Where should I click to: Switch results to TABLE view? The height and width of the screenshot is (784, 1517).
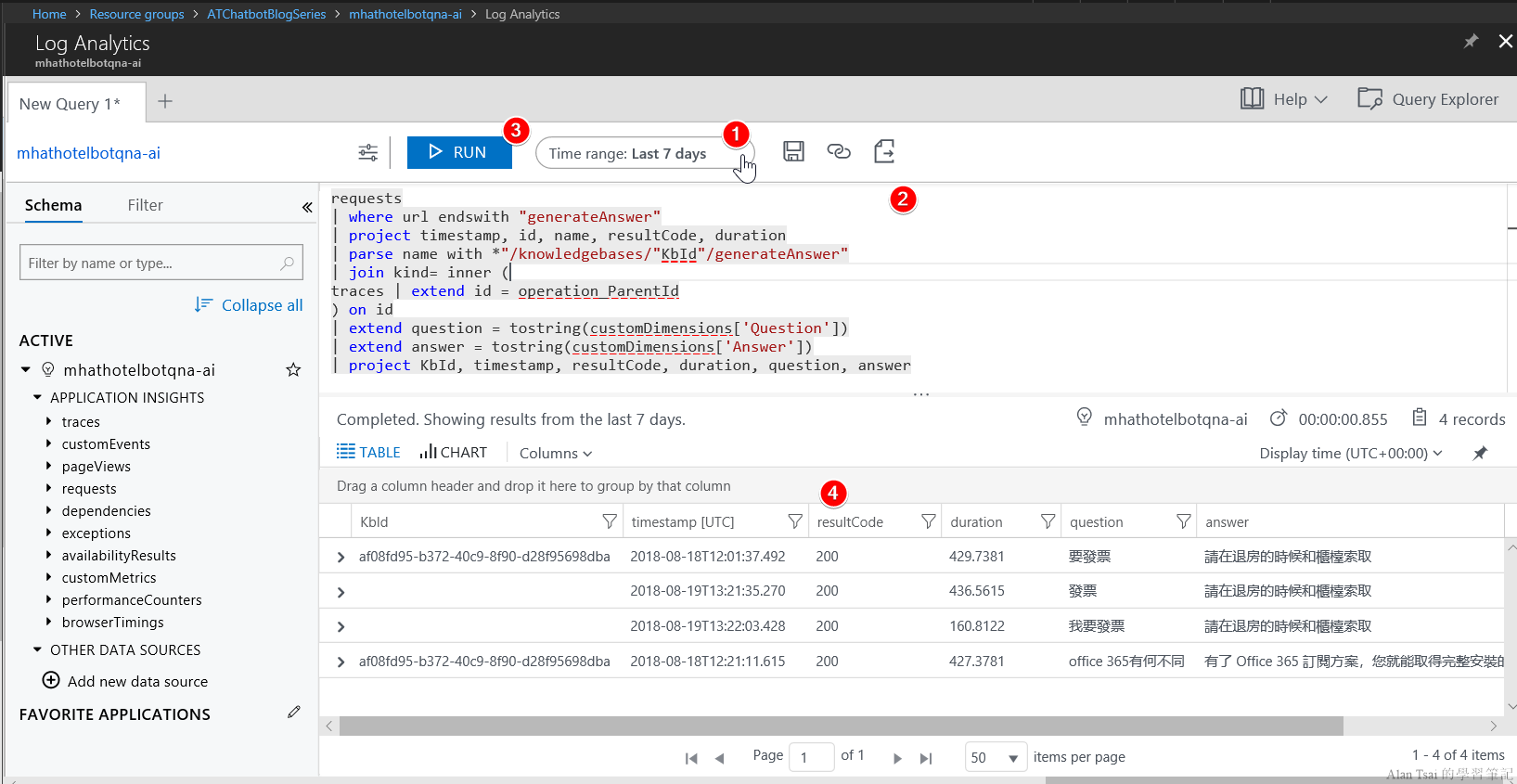point(368,452)
